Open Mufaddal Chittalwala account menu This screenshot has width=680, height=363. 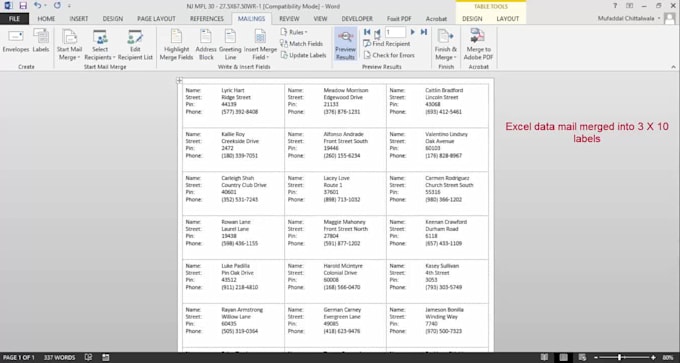pos(629,19)
